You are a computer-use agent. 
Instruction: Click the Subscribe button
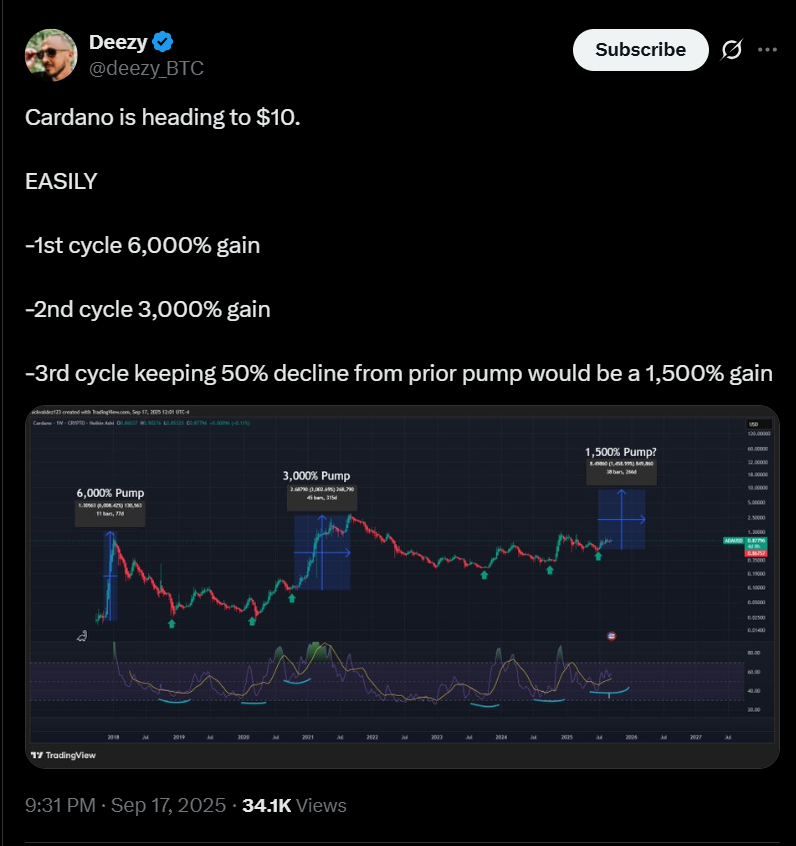(640, 49)
